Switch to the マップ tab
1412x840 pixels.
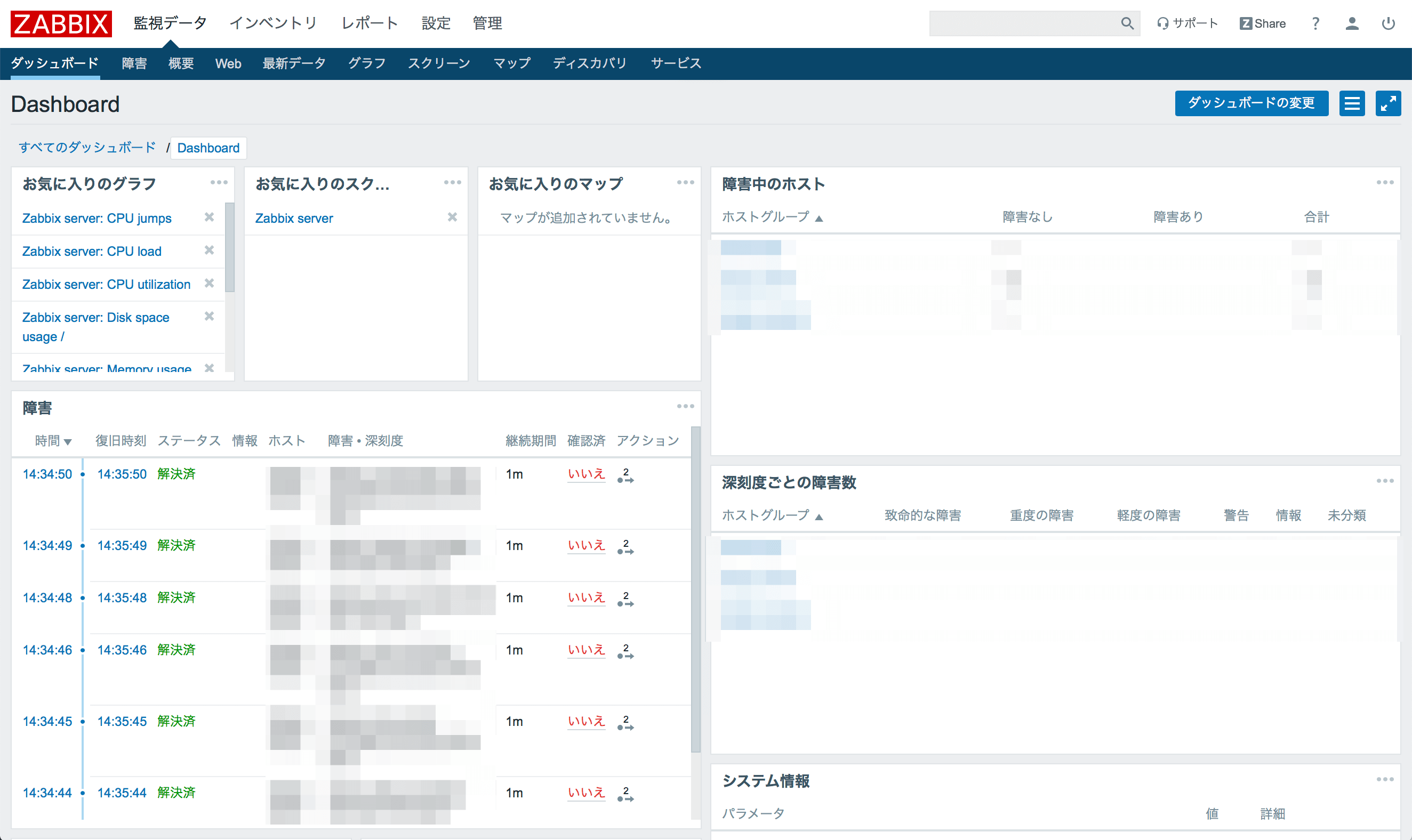tap(511, 63)
